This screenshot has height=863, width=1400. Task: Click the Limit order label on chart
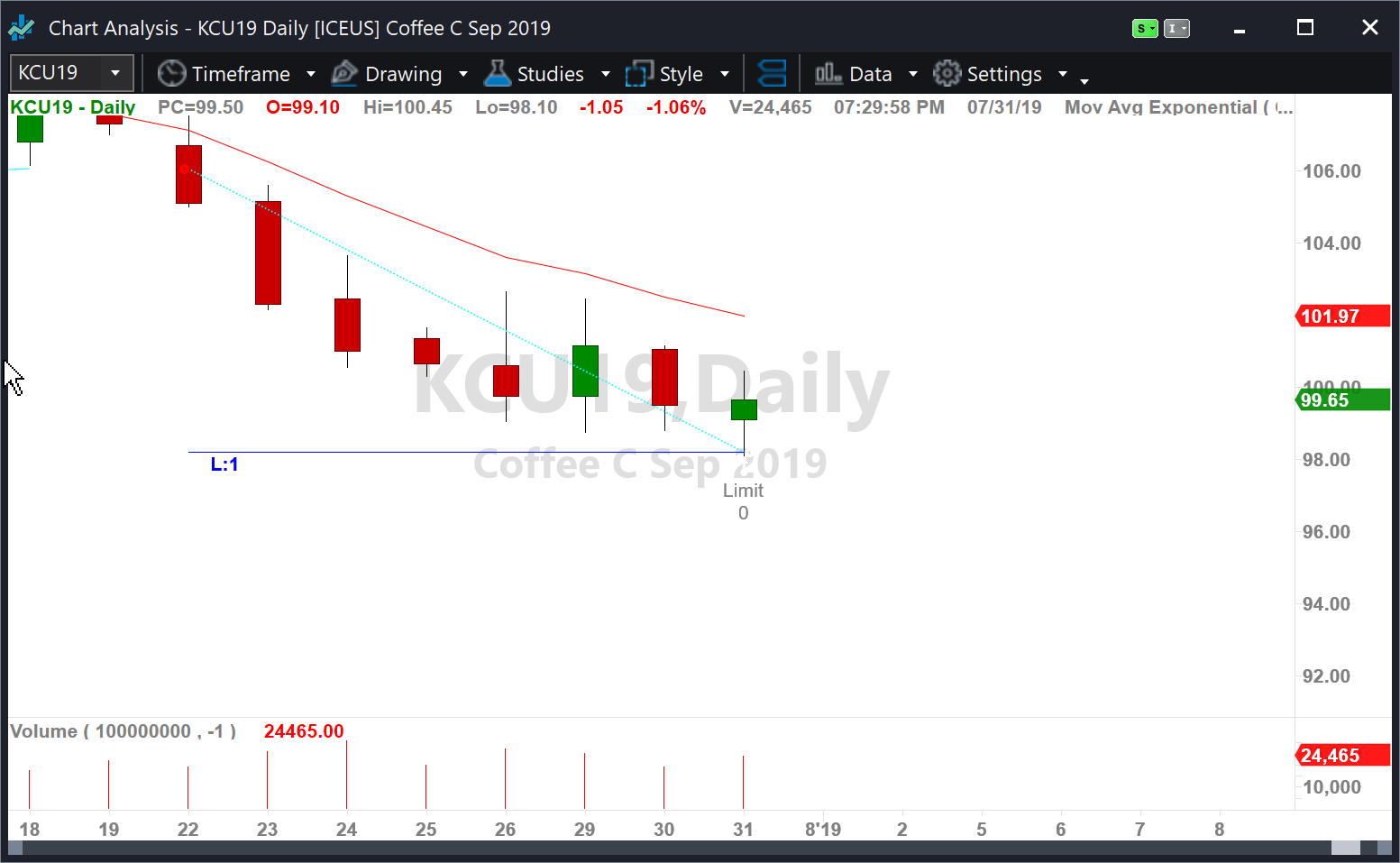[x=743, y=491]
